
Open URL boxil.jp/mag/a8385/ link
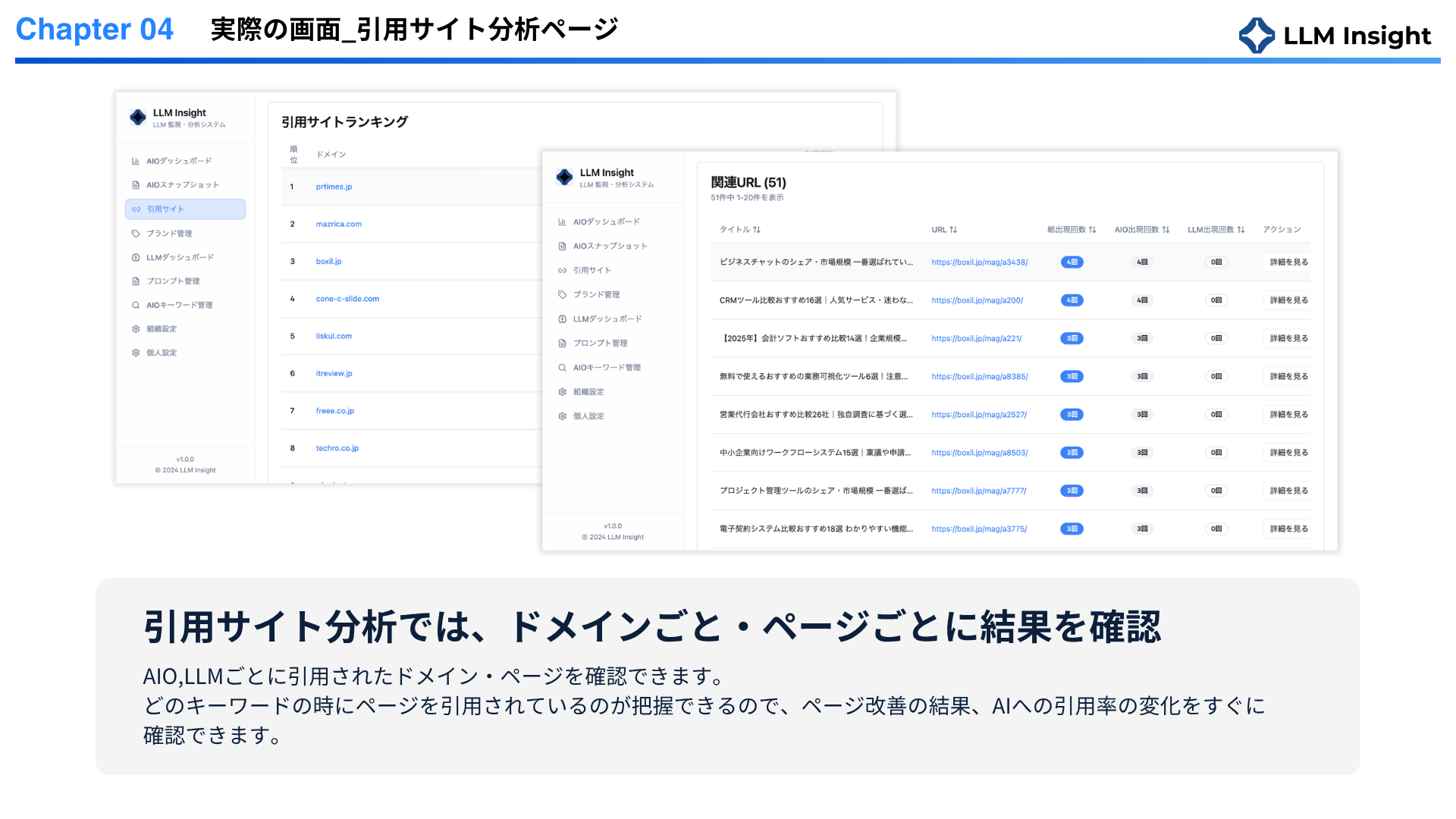click(980, 377)
